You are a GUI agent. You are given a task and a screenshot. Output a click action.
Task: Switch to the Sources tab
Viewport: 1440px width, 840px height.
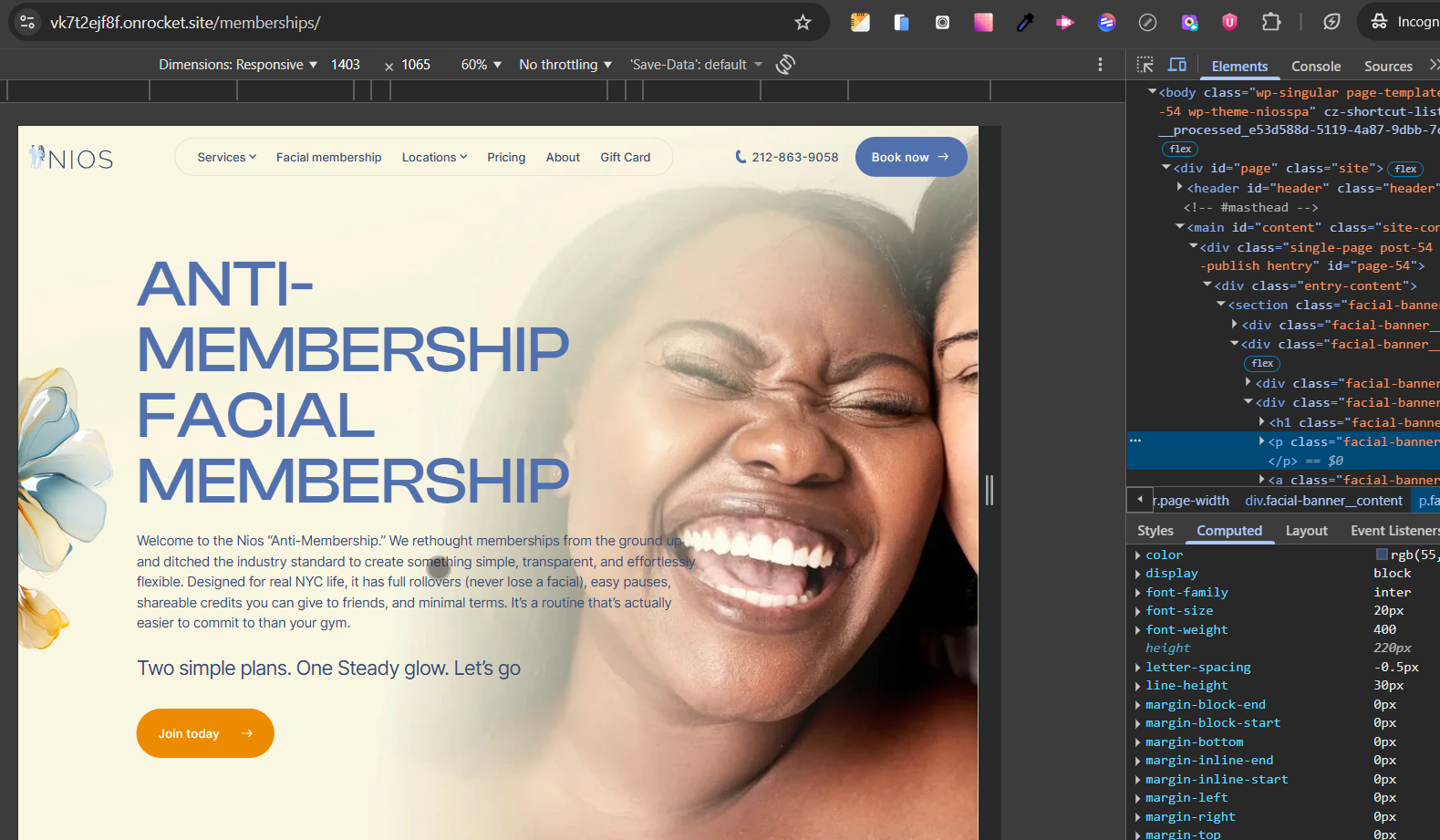point(1388,66)
